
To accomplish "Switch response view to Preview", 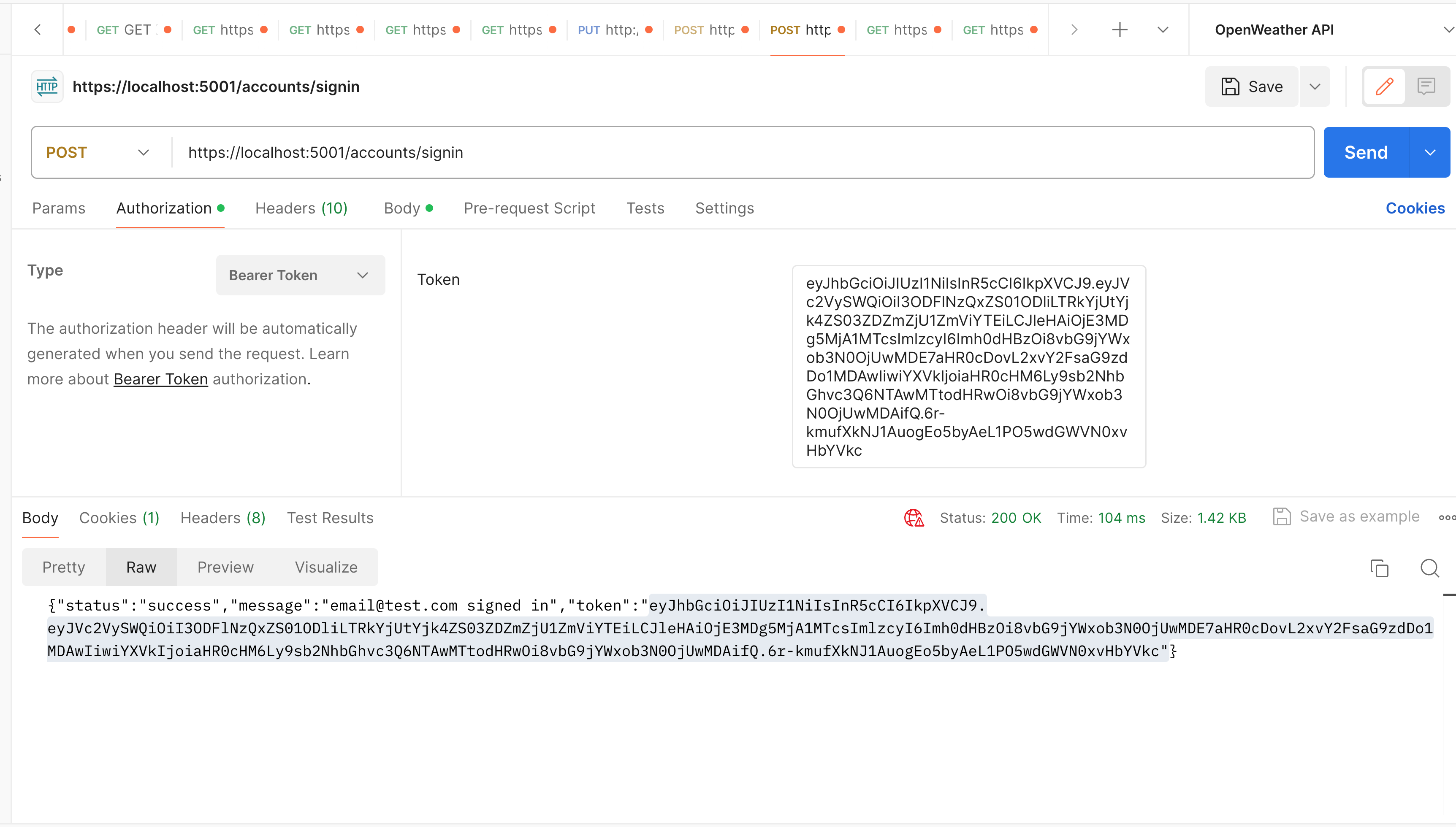I will pyautogui.click(x=225, y=567).
